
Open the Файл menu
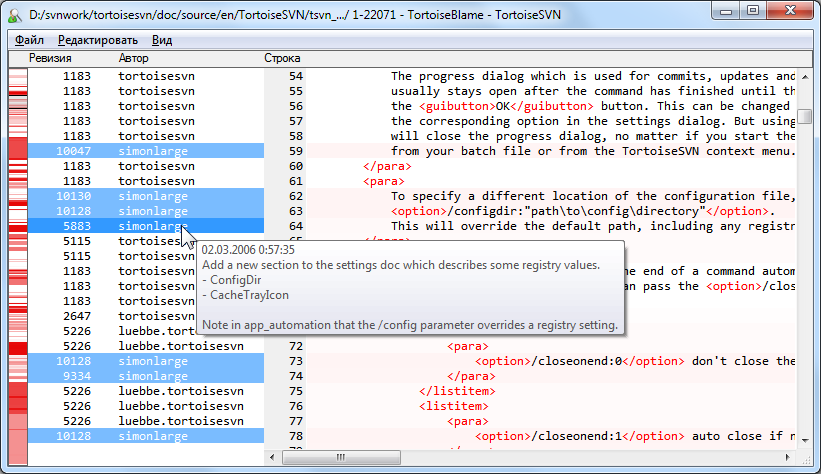tap(29, 40)
